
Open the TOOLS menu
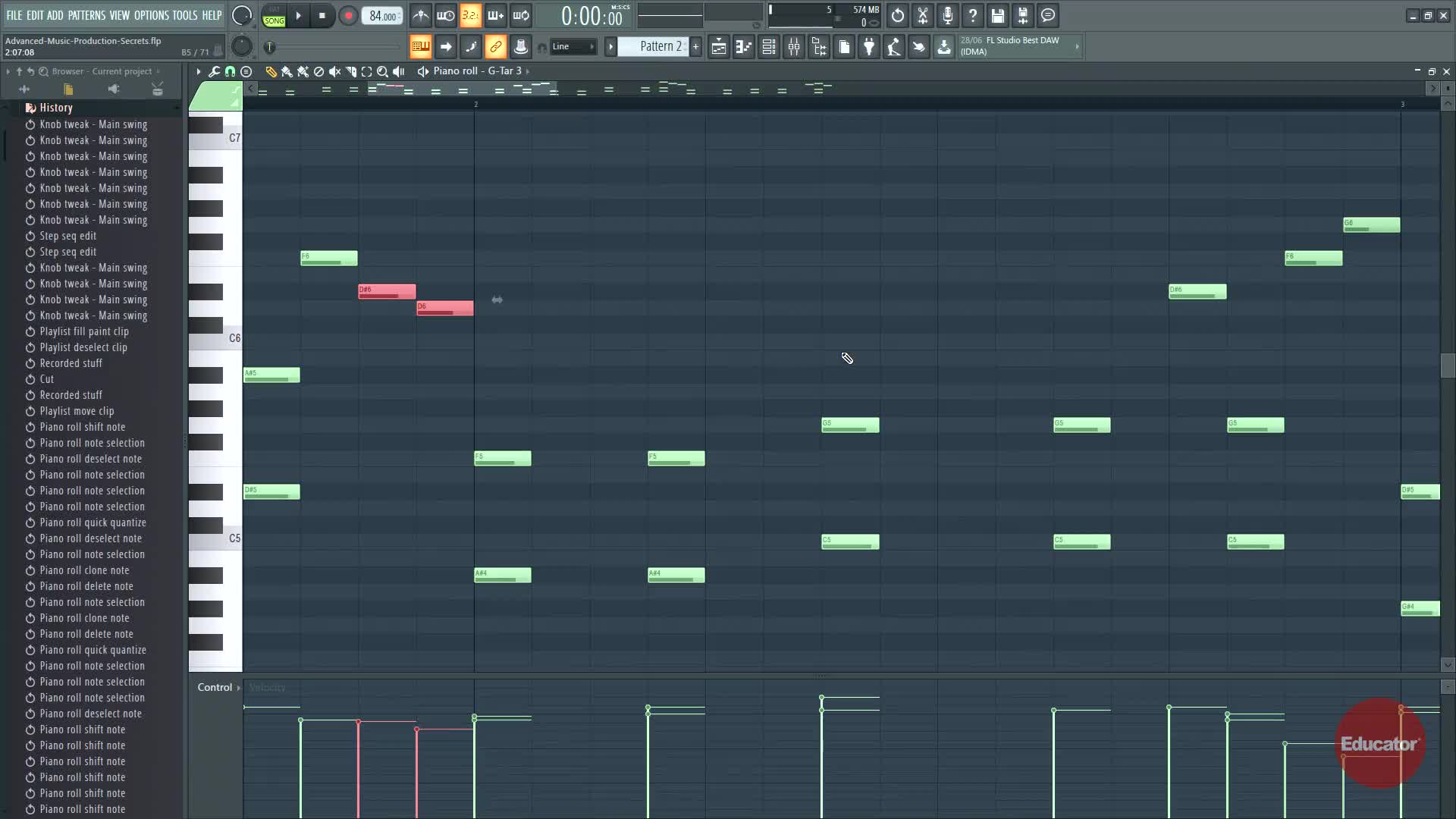click(x=184, y=15)
